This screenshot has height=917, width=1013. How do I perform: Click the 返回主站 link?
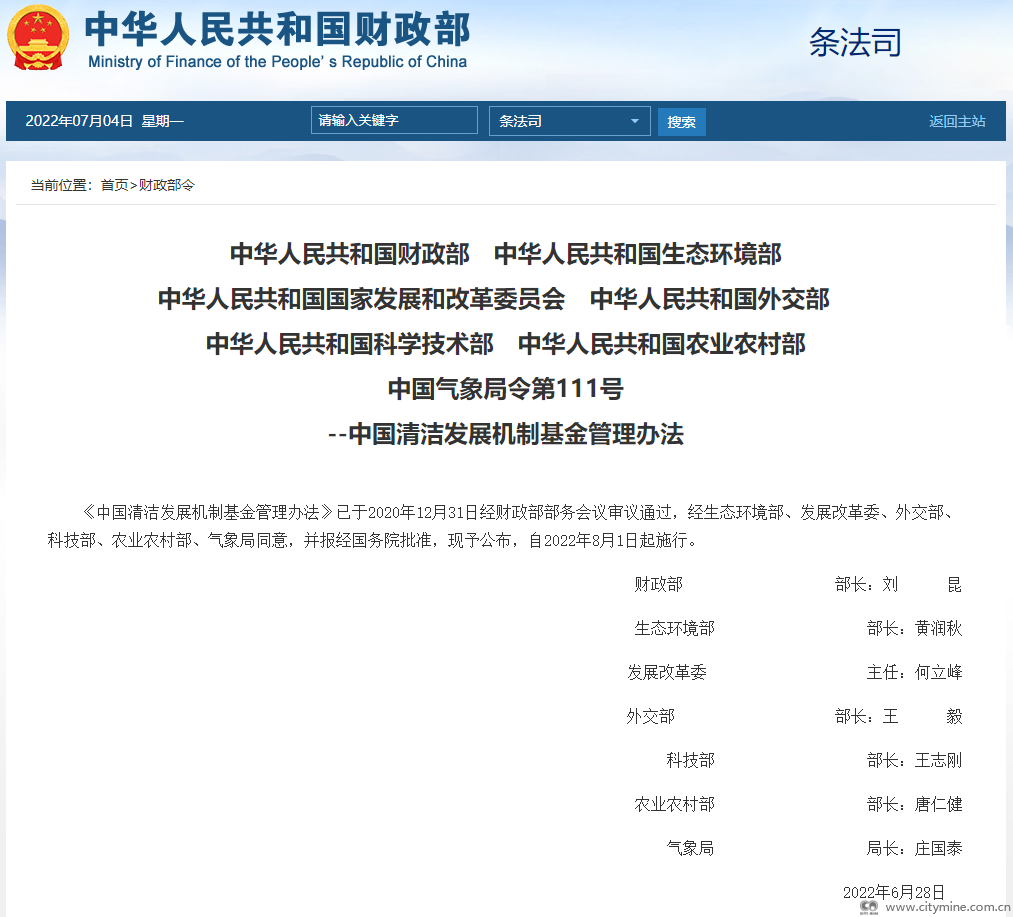coord(956,121)
